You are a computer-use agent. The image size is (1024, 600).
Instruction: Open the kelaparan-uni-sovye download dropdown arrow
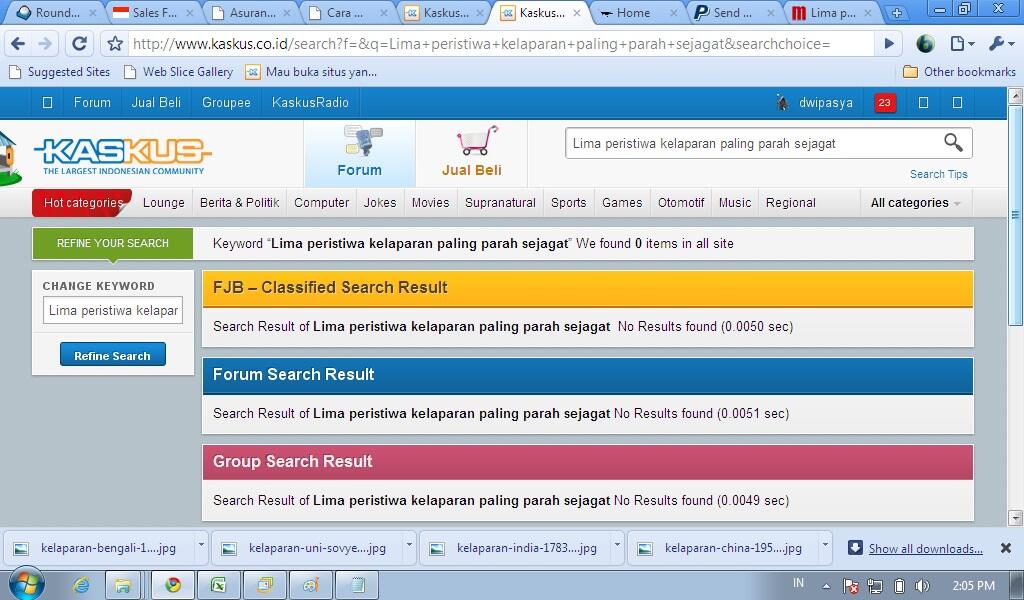pos(409,544)
